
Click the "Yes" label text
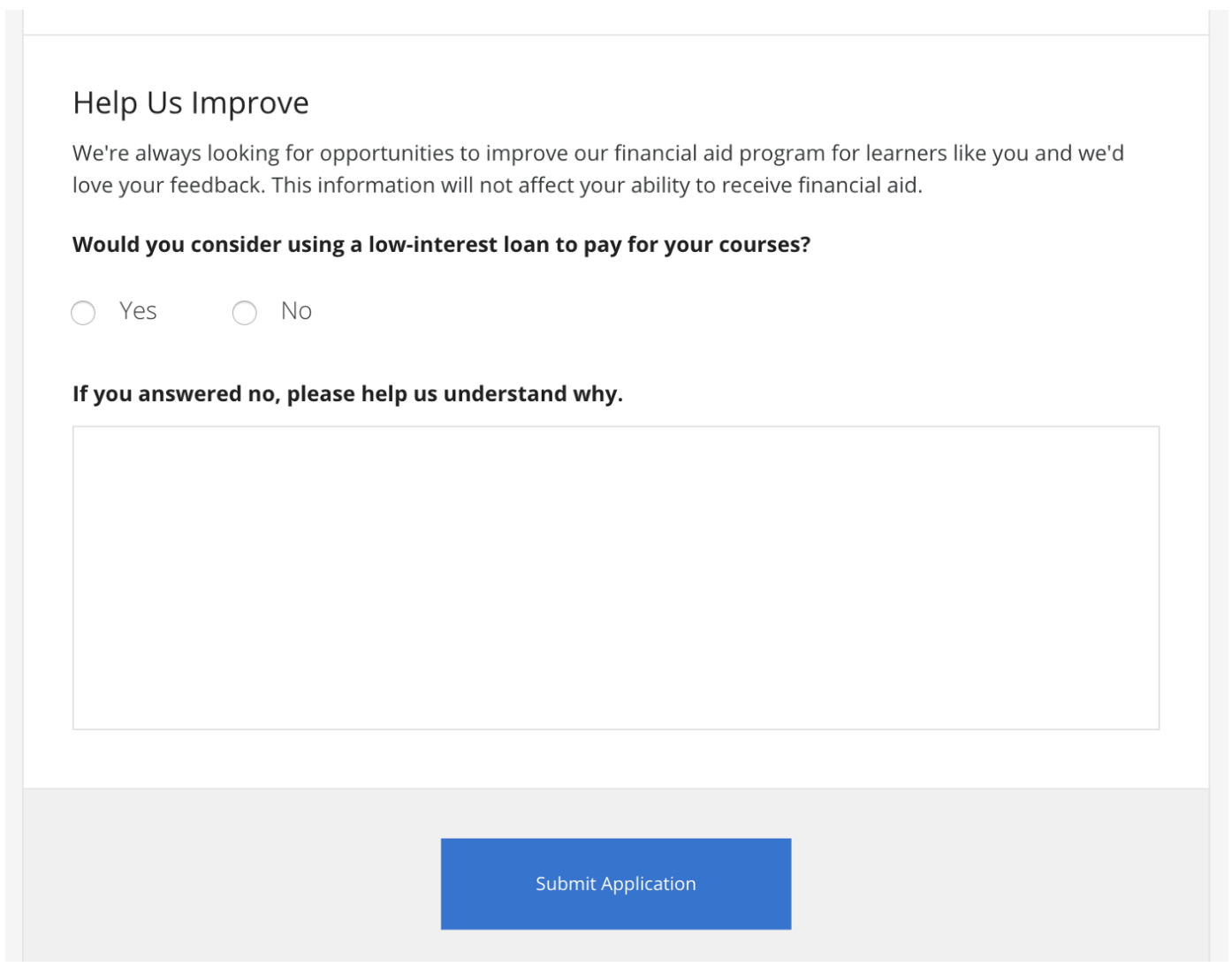(138, 311)
